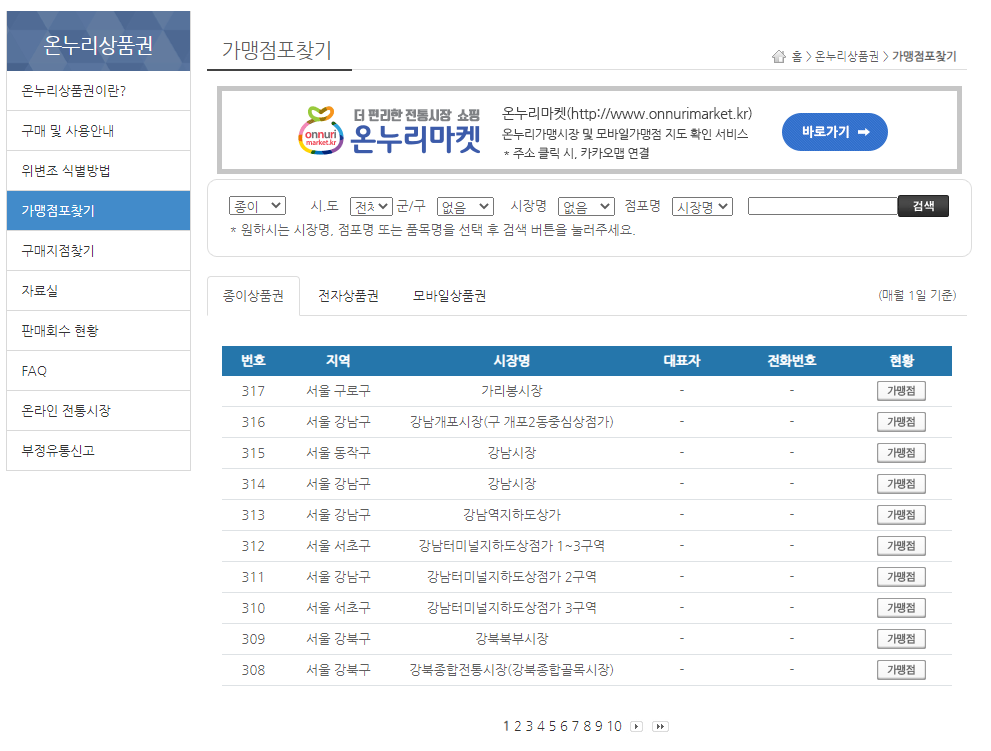Click 시장명 column header
Screen dimensions: 991x751
[511, 361]
